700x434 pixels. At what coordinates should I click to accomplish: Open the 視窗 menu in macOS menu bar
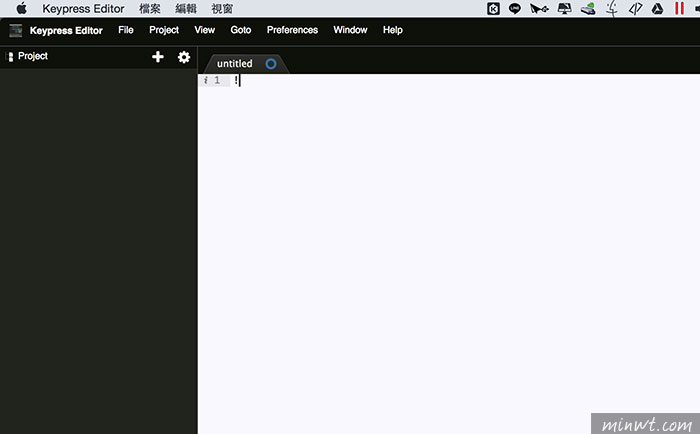click(222, 8)
